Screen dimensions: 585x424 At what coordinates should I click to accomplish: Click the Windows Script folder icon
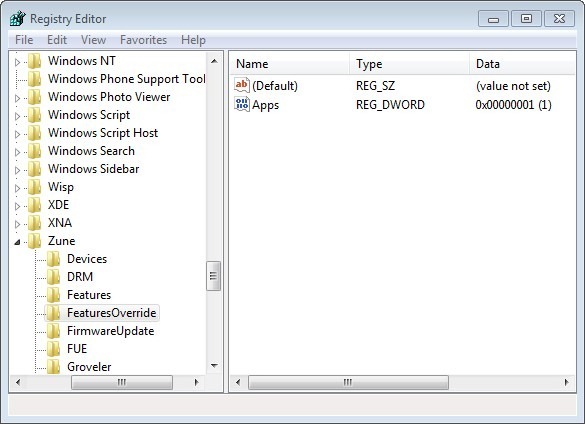(x=35, y=115)
